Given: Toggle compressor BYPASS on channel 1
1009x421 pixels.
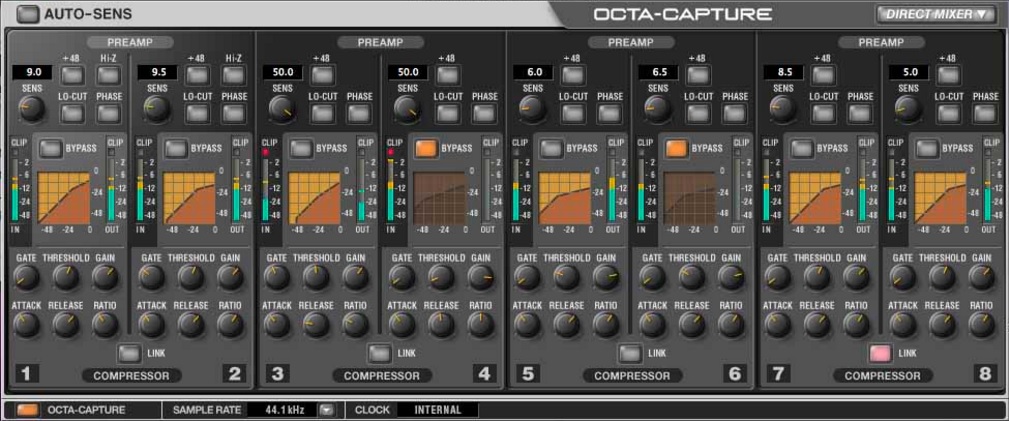Looking at the screenshot, I should pos(51,148).
